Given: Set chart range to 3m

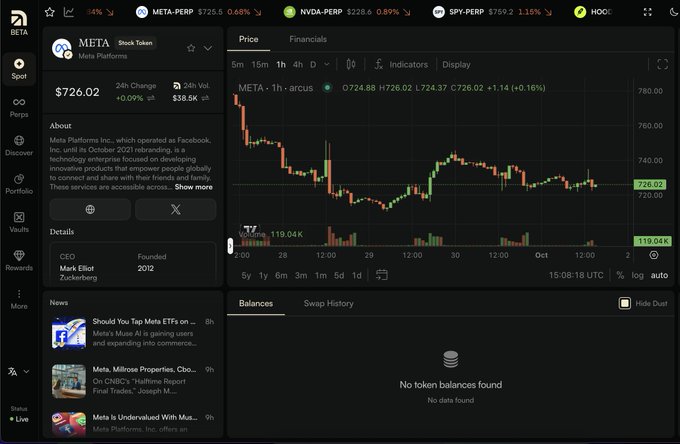Looking at the screenshot, I should (x=301, y=275).
